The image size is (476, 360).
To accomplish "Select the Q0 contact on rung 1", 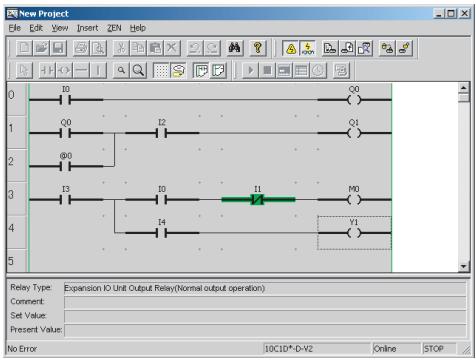I will (66, 133).
